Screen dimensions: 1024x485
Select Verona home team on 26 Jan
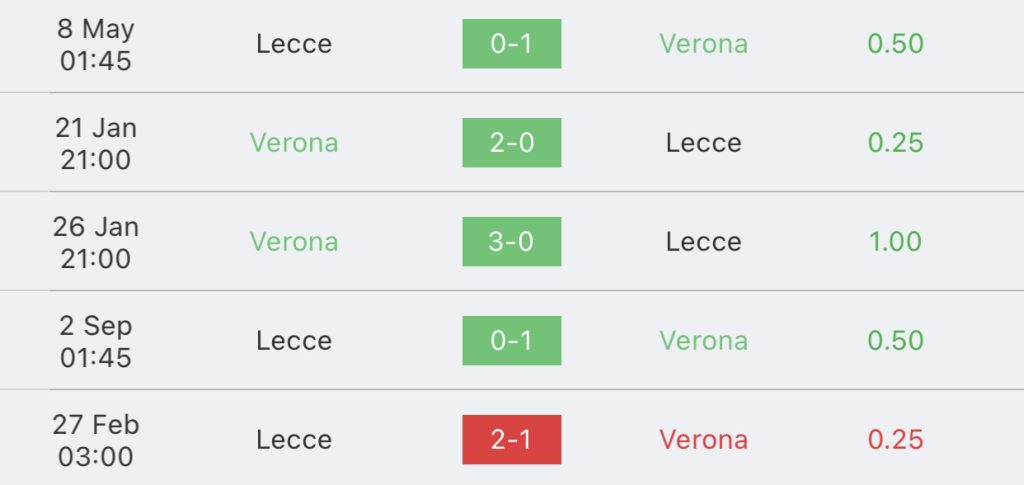point(294,242)
